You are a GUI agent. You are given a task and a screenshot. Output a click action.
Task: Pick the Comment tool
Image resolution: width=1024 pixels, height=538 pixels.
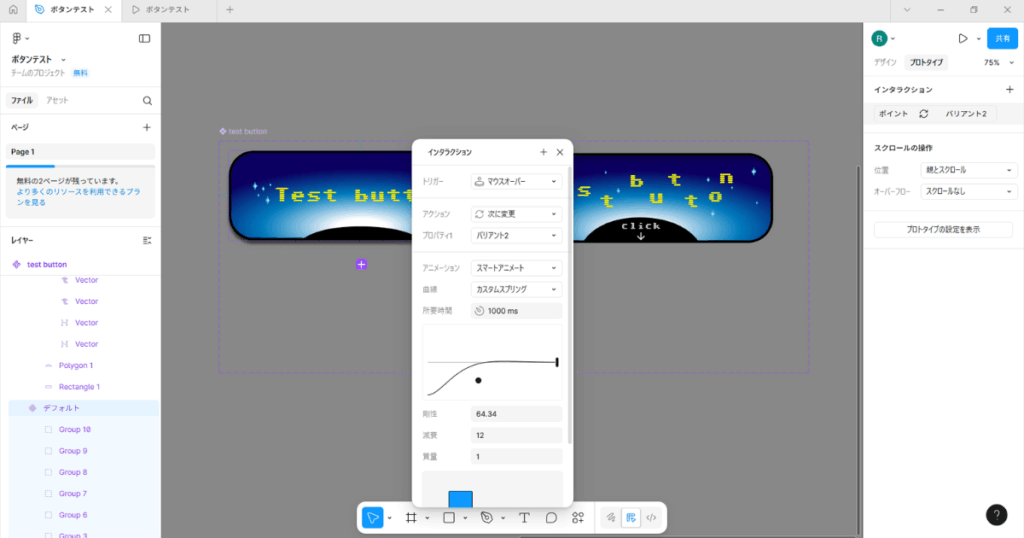coord(551,518)
